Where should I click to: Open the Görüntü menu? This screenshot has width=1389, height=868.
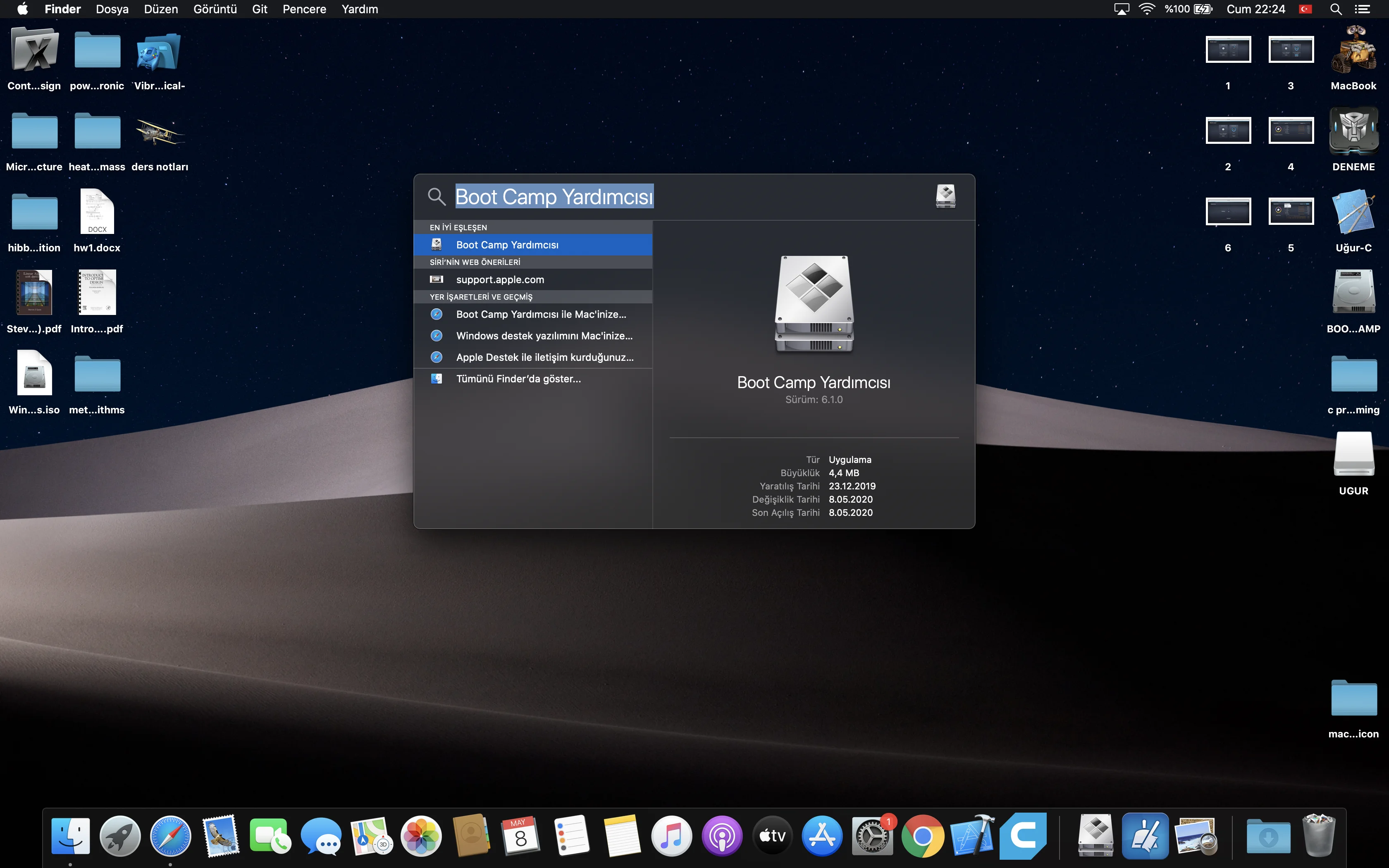pos(215,9)
